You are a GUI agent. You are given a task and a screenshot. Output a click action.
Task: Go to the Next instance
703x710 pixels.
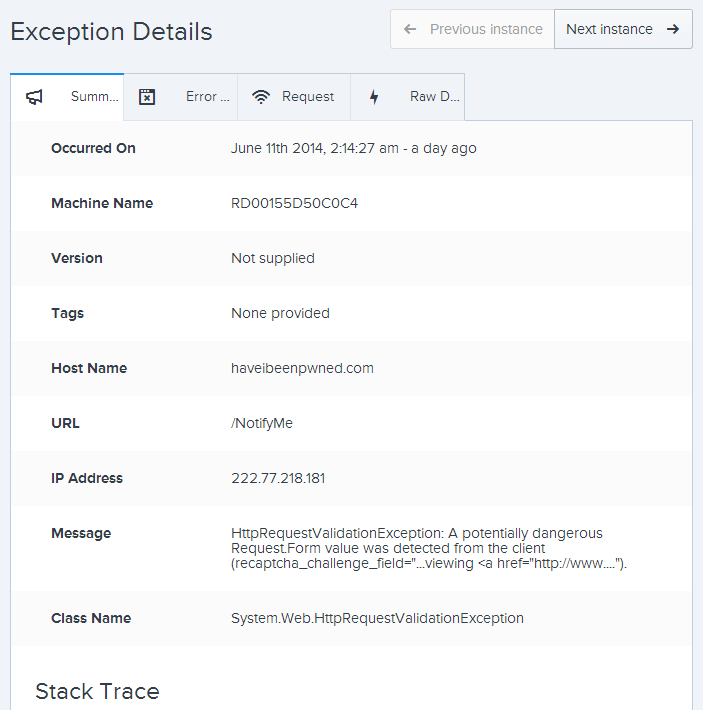(623, 29)
